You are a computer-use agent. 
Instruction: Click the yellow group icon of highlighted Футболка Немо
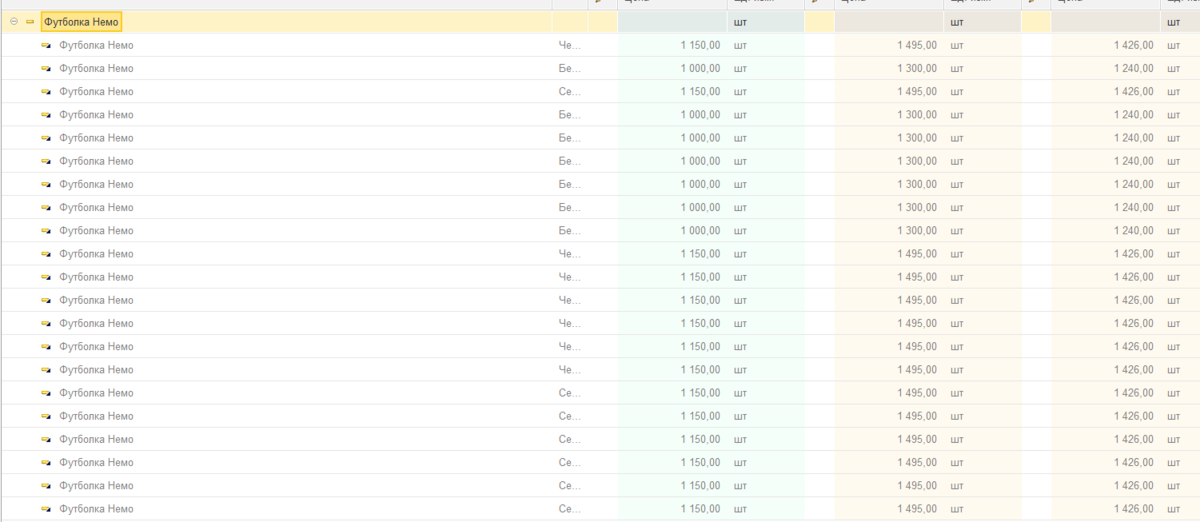(x=29, y=22)
